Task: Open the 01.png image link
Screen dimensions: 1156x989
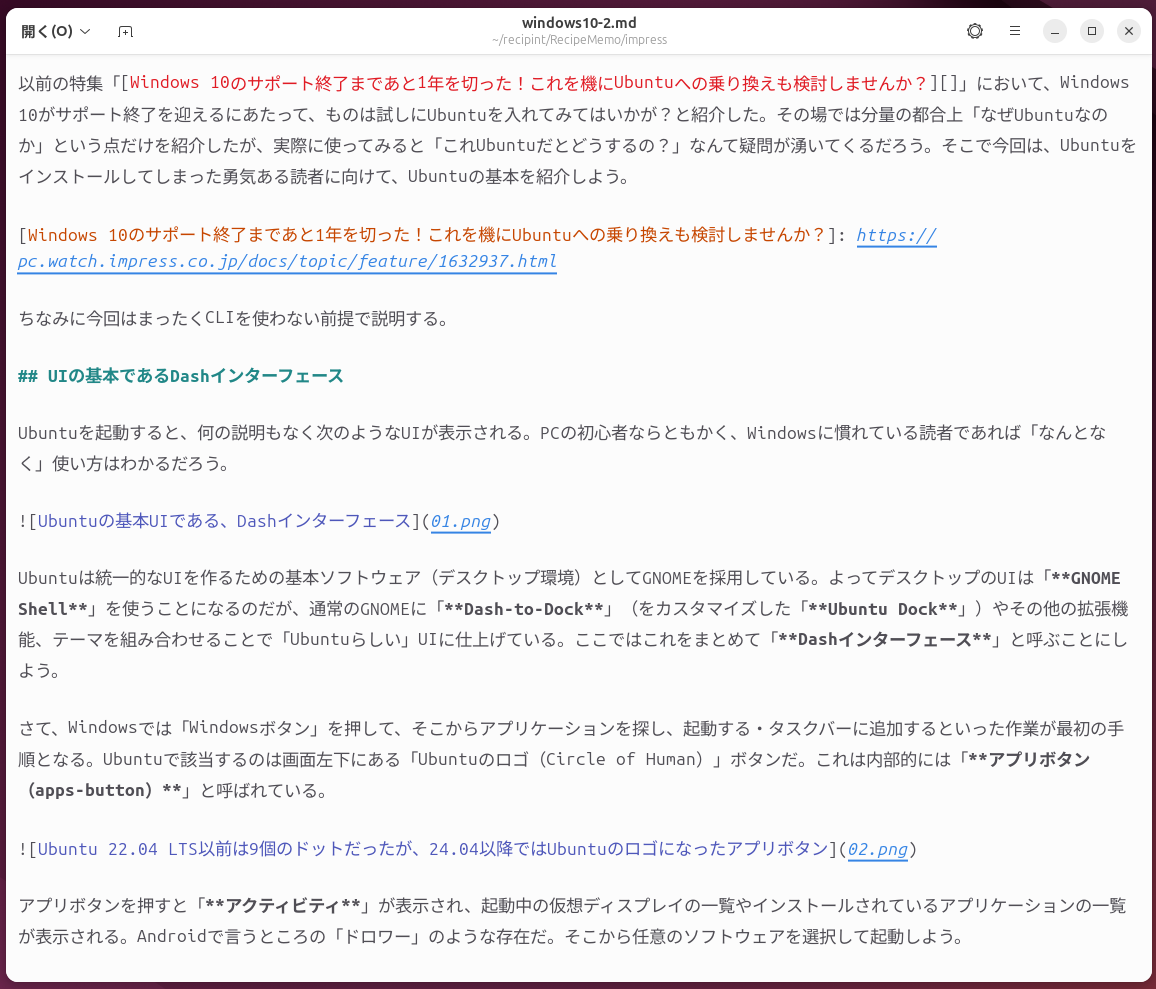Action: (x=460, y=521)
